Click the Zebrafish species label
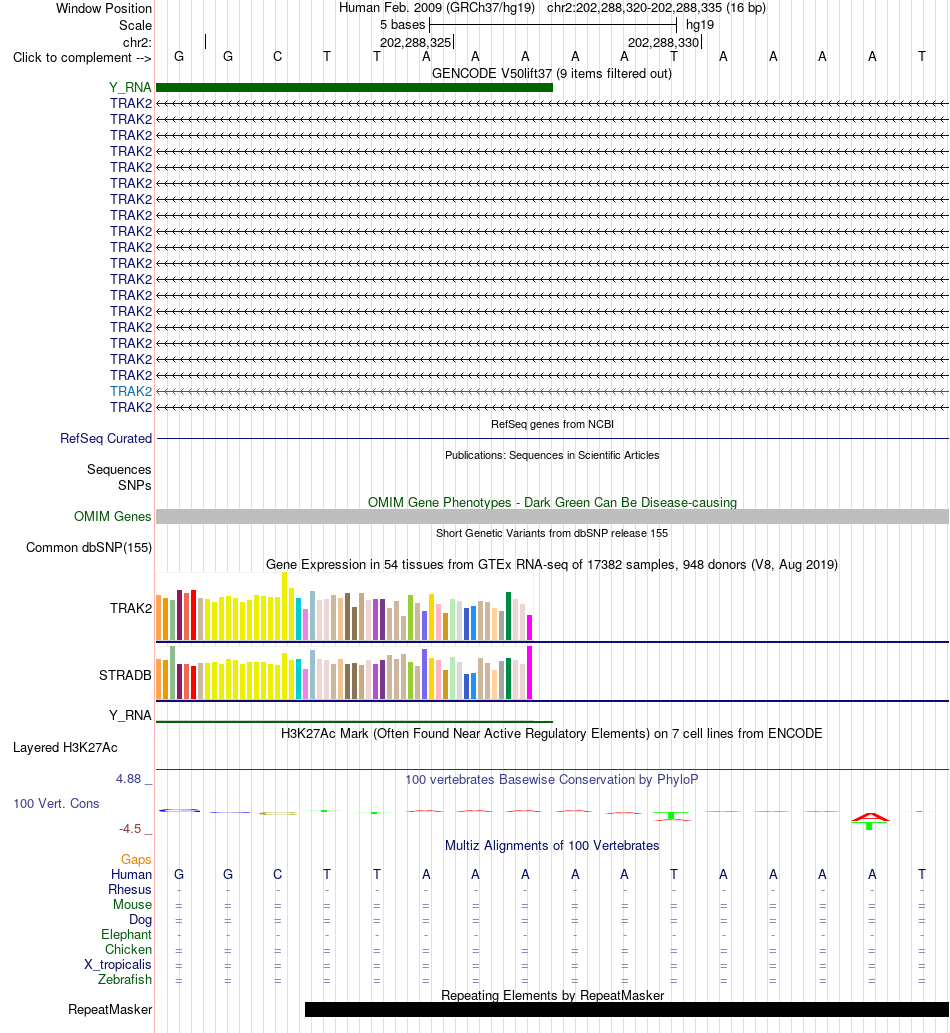Screen dimensions: 950x1033 [125, 980]
